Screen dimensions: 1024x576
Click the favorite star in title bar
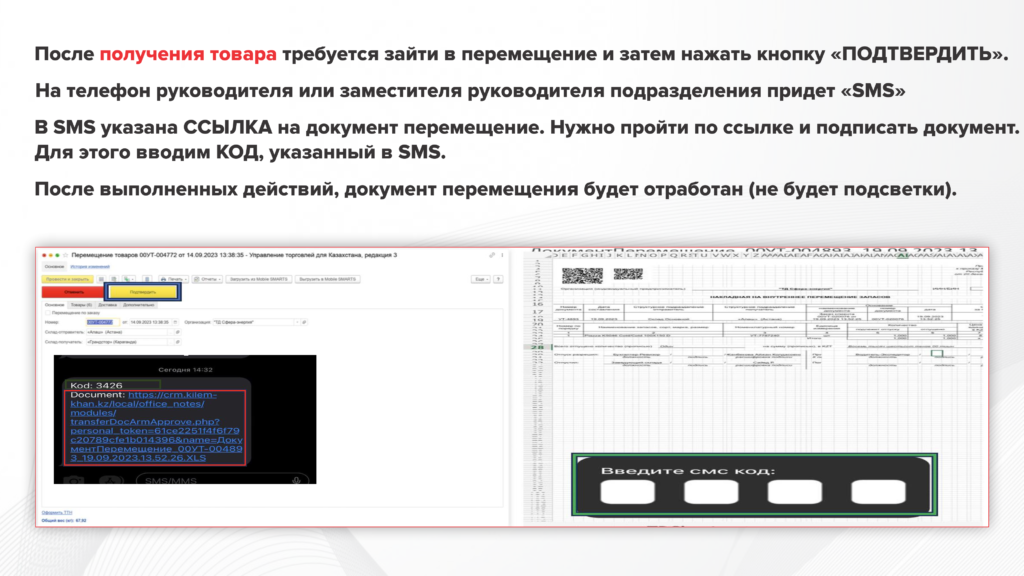[65, 255]
